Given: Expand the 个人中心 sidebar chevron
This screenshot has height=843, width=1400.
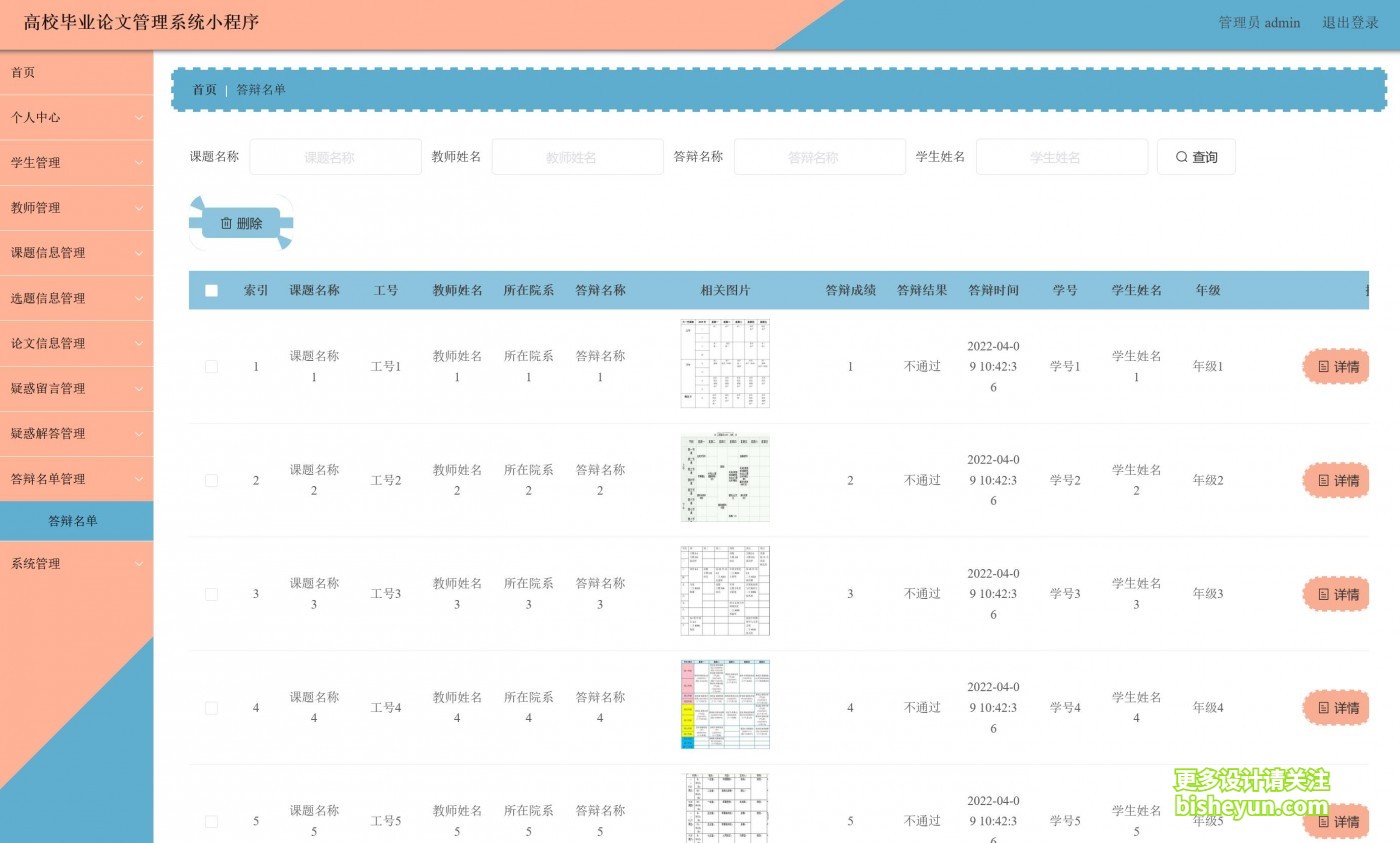Looking at the screenshot, I should tap(139, 118).
